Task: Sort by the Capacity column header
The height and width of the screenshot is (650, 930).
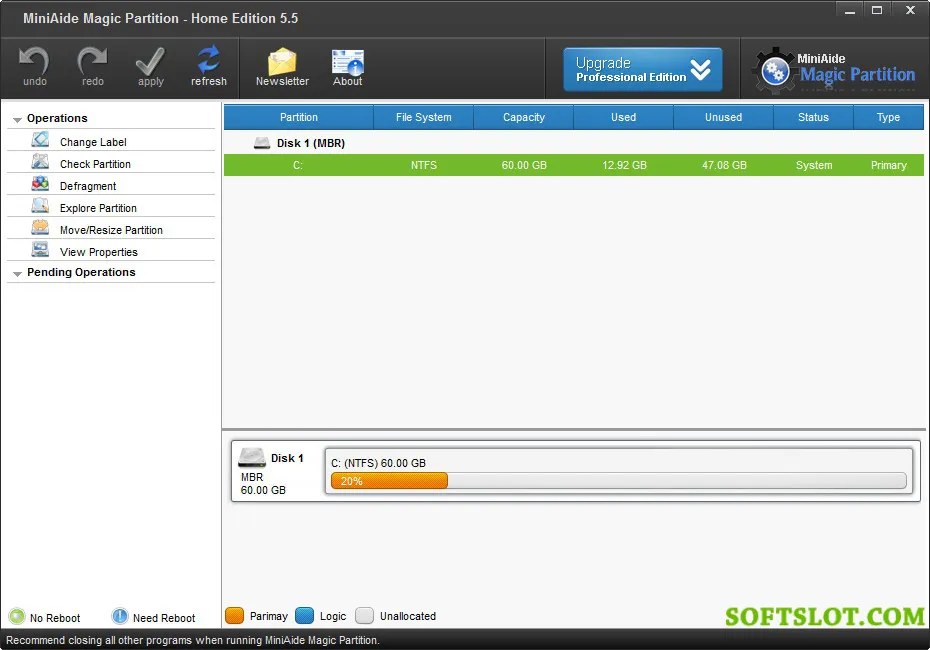Action: 524,117
